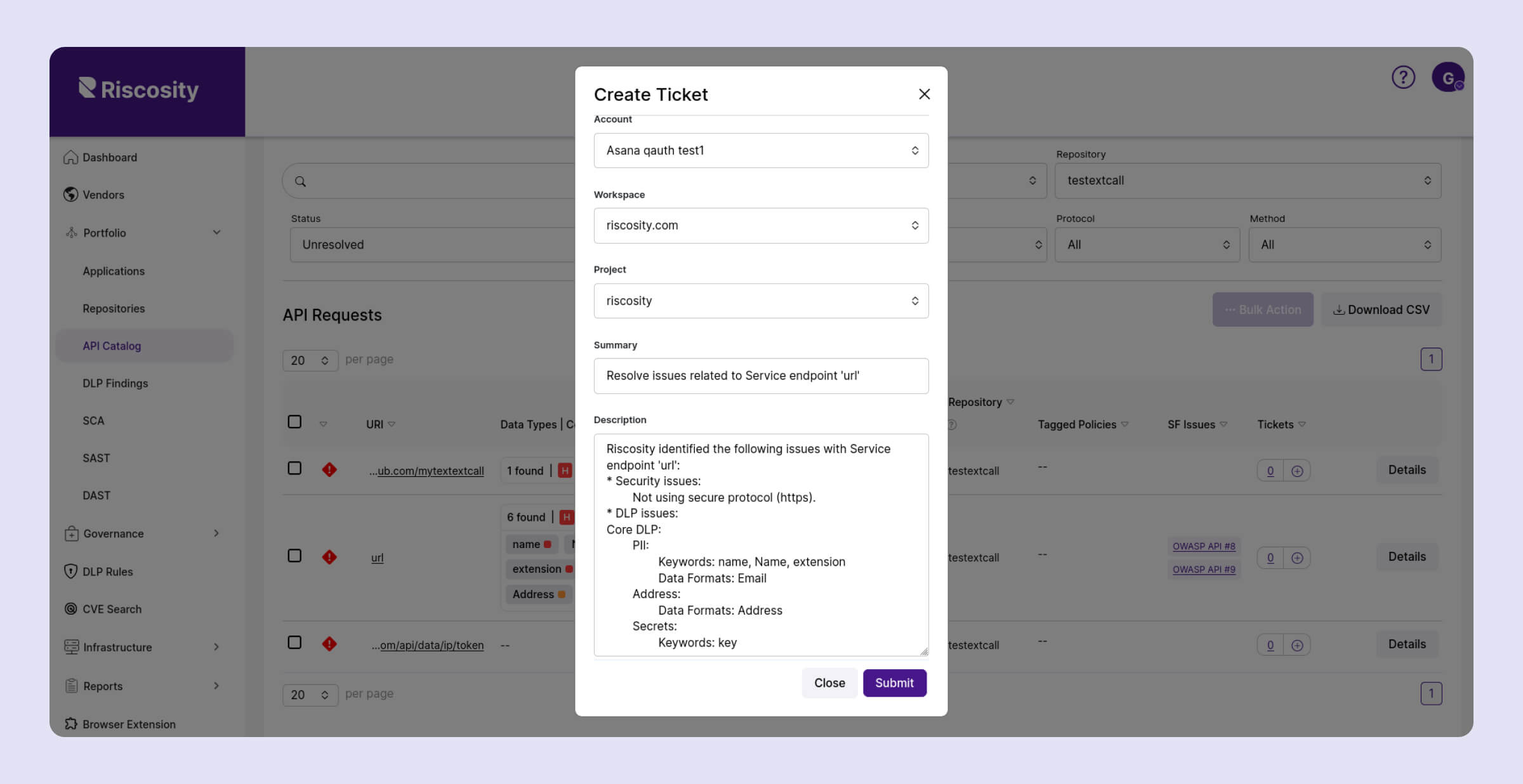Go to page 1 in top pagination
The height and width of the screenshot is (784, 1523).
pos(1431,359)
